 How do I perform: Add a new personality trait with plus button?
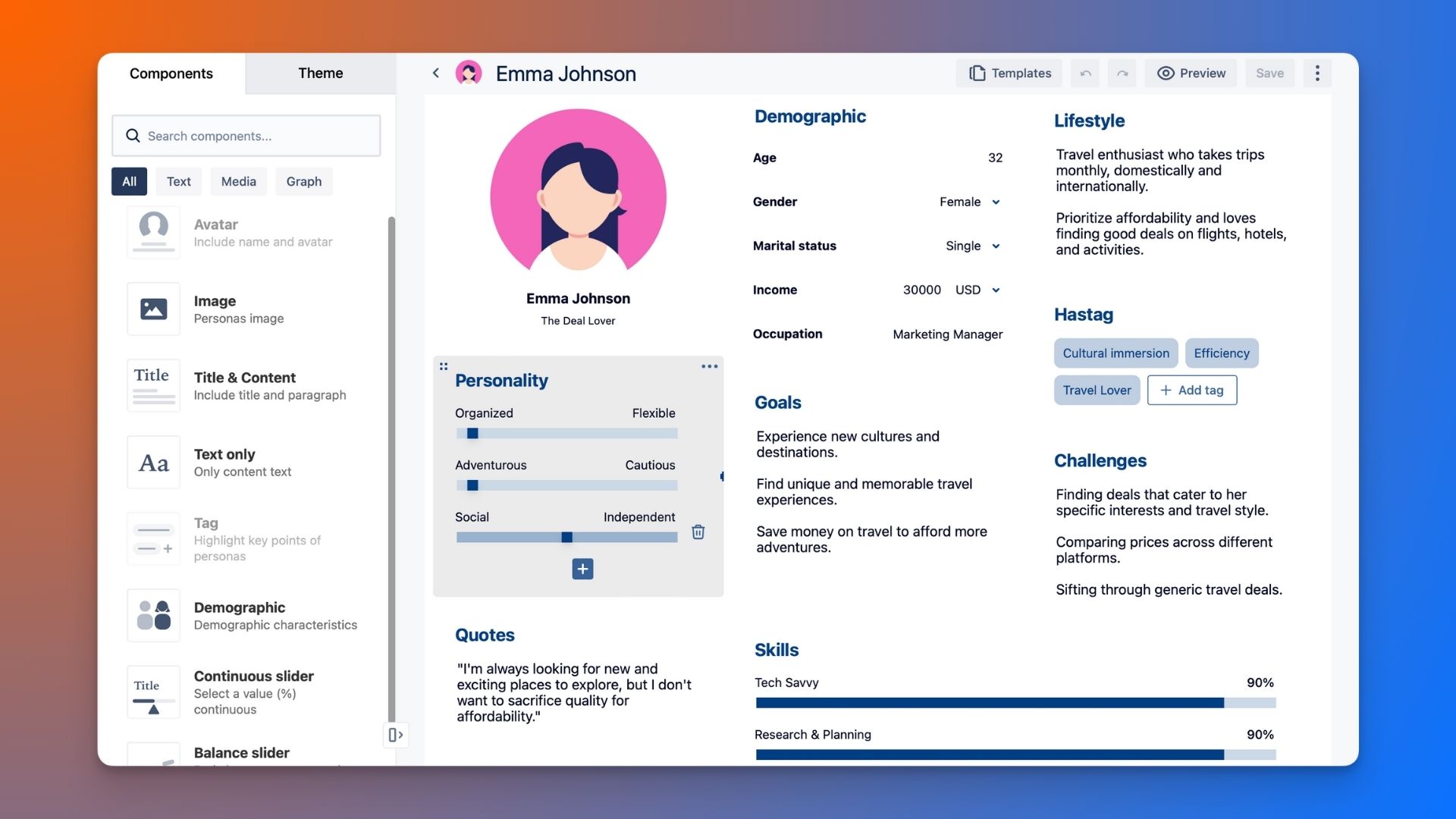[582, 569]
